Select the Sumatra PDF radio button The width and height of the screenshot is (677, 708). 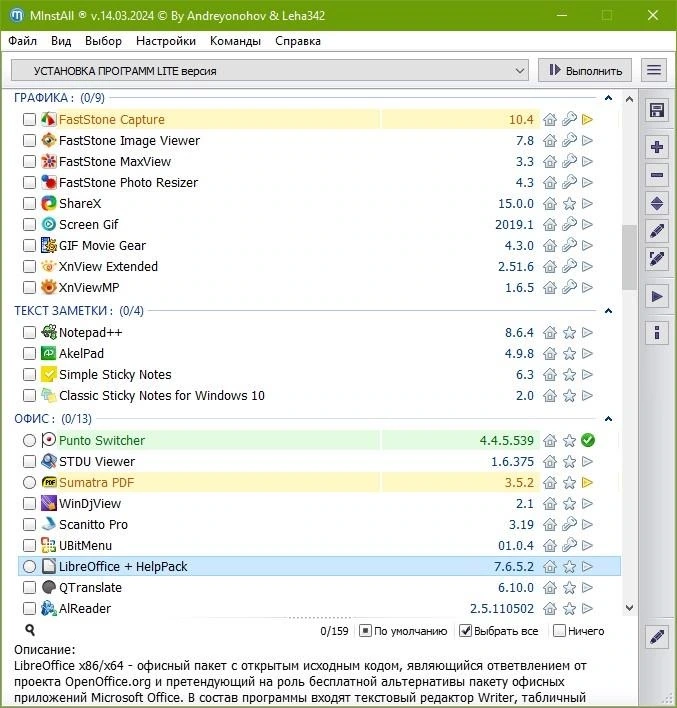pos(29,483)
